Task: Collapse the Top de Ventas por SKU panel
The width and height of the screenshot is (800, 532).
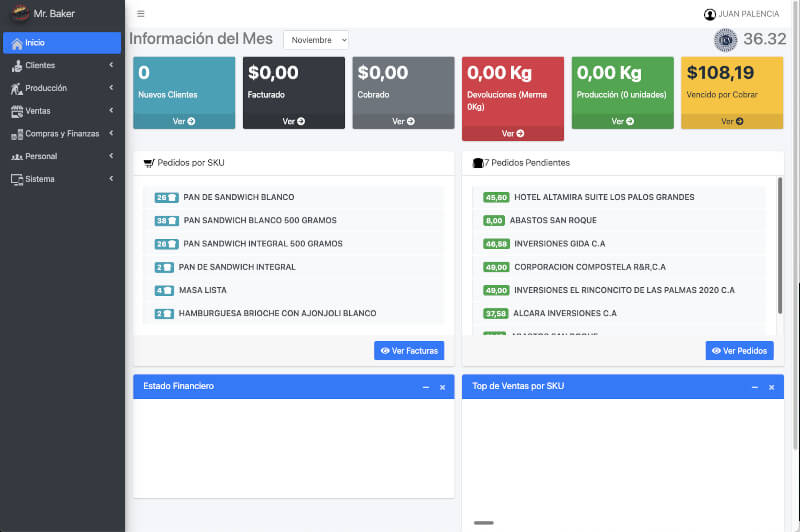Action: tap(755, 387)
